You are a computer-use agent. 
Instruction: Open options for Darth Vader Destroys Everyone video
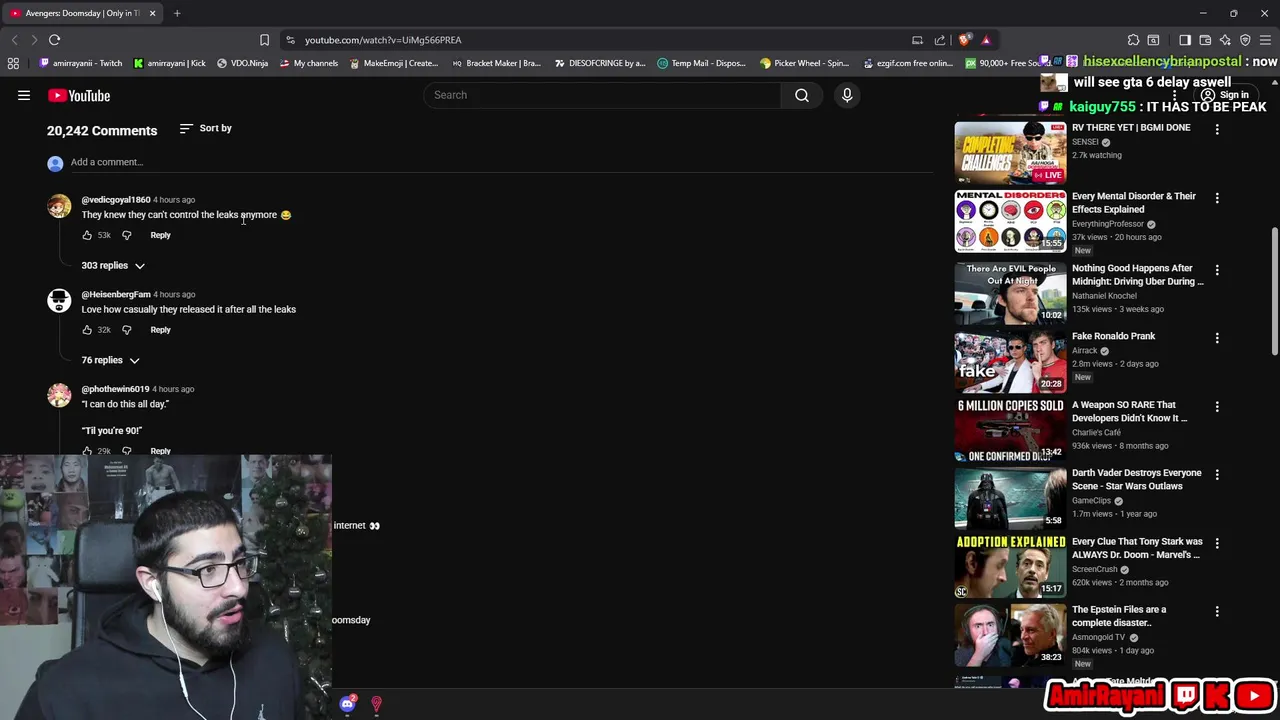(x=1217, y=475)
